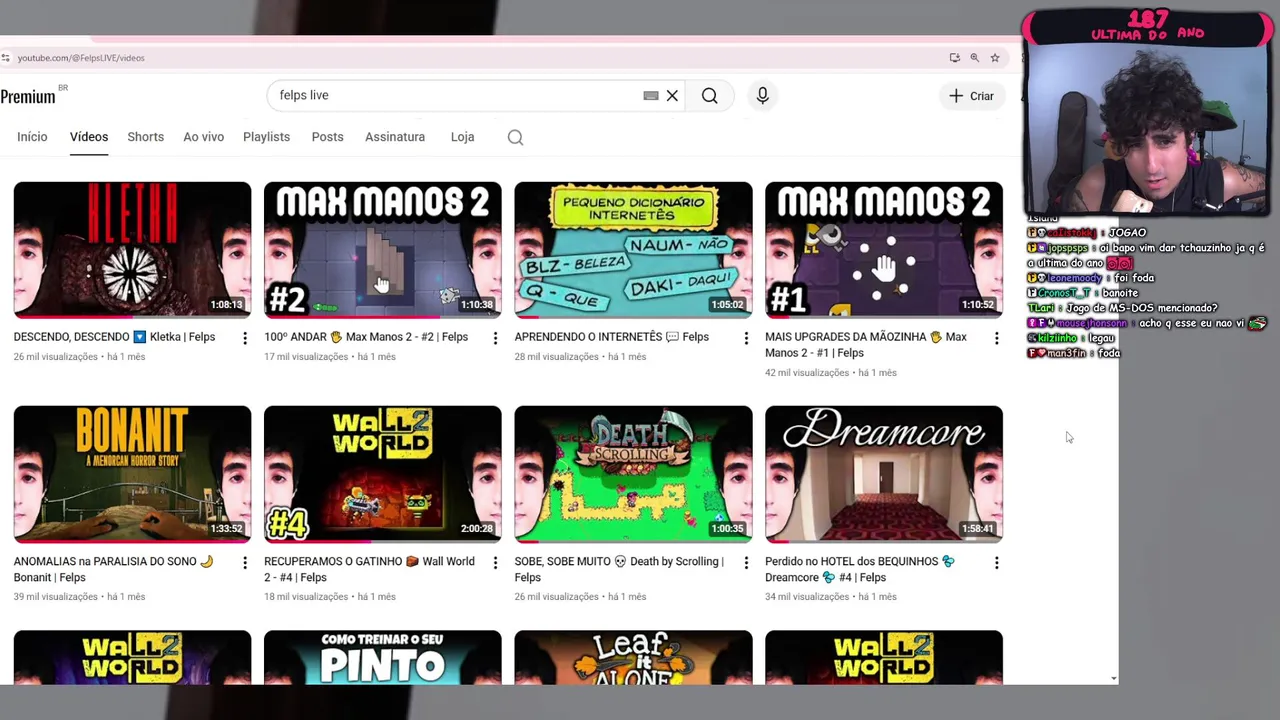Open options menu for MAIS UPGRADES DA MÃOZINHA
The width and height of the screenshot is (1280, 720).
[x=996, y=339]
